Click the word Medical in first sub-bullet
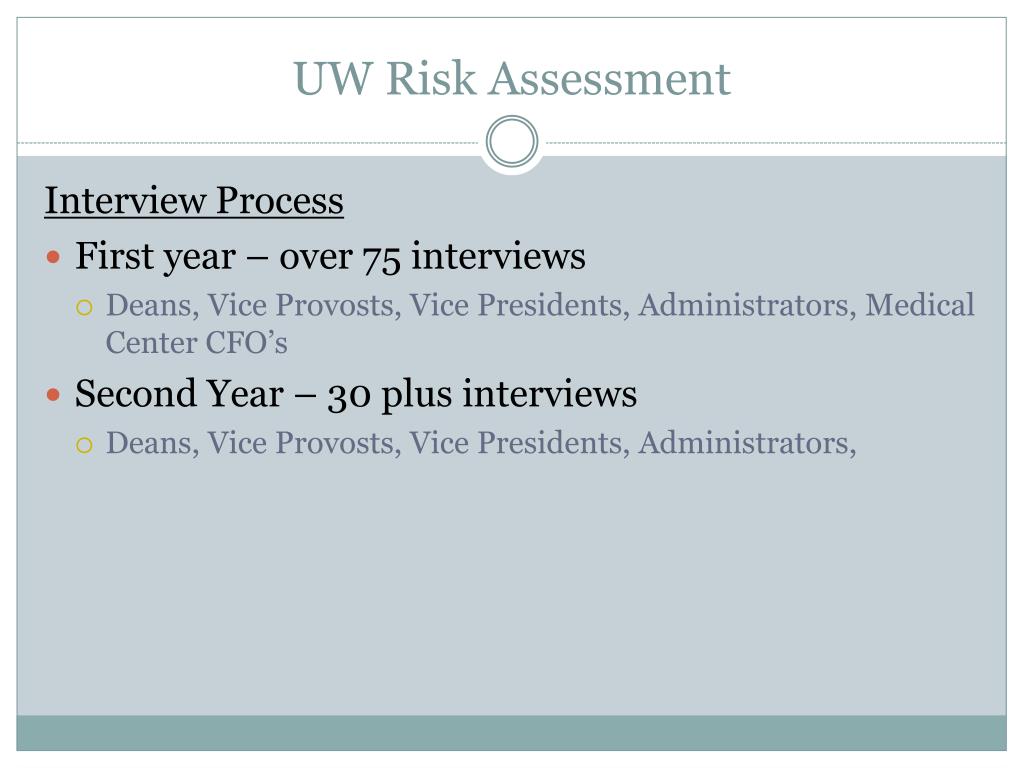The height and width of the screenshot is (768, 1024). pos(920,305)
